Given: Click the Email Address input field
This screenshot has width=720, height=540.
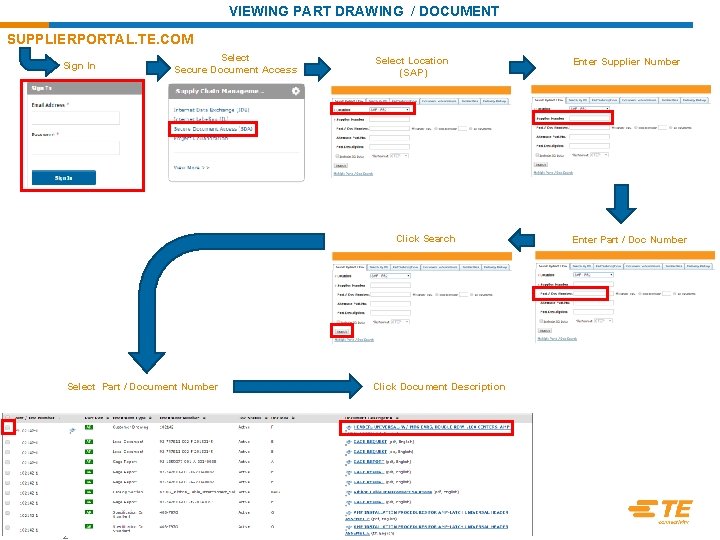Looking at the screenshot, I should 76,118.
